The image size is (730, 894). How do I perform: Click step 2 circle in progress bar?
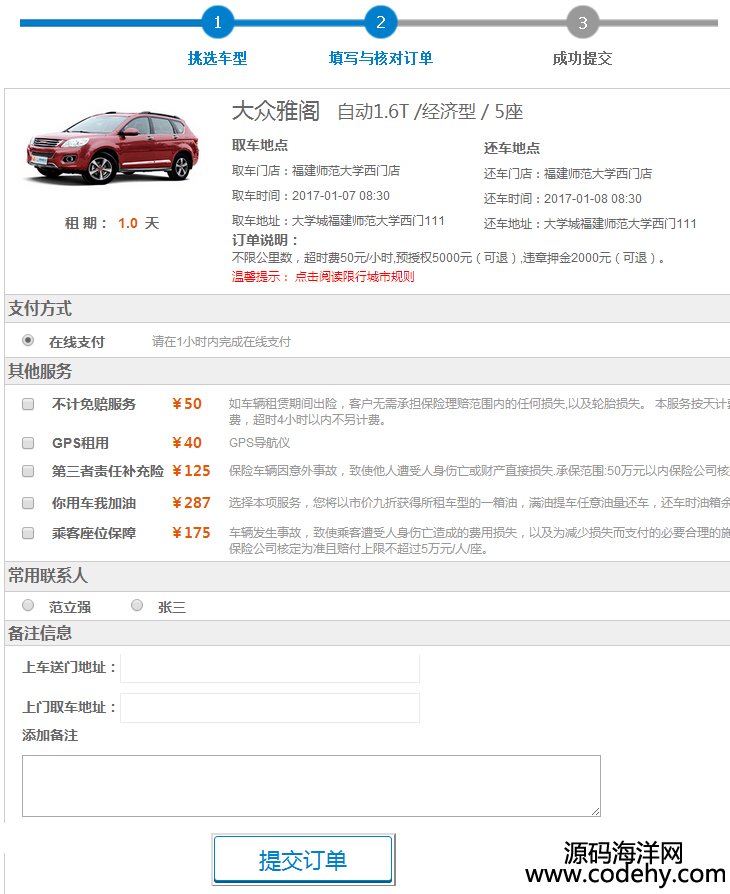pos(381,22)
